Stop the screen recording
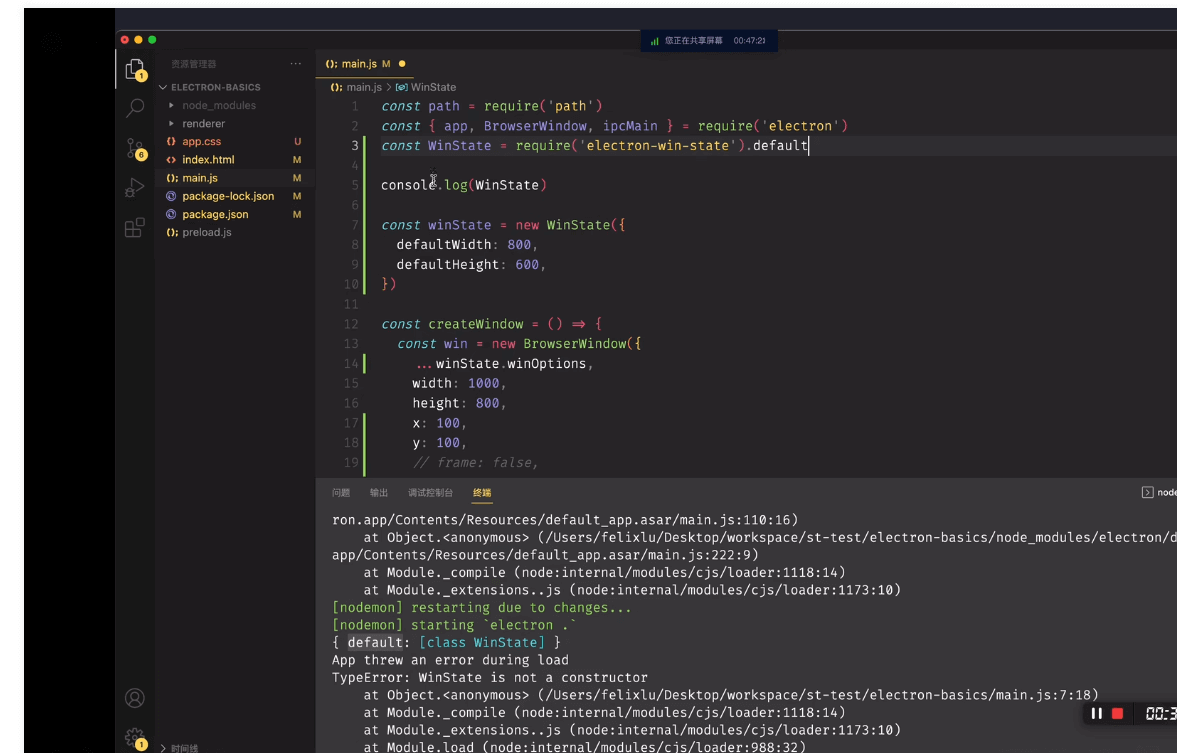The height and width of the screenshot is (753, 1177). 1118,713
